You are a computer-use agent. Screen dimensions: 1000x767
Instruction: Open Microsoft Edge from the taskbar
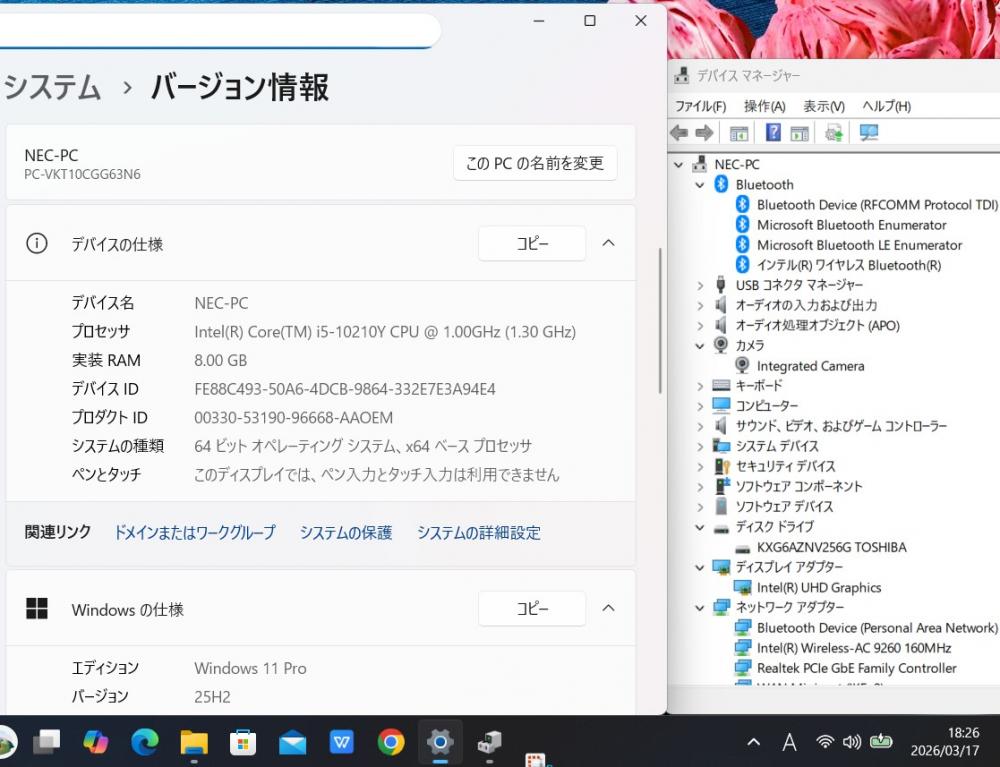tap(145, 742)
